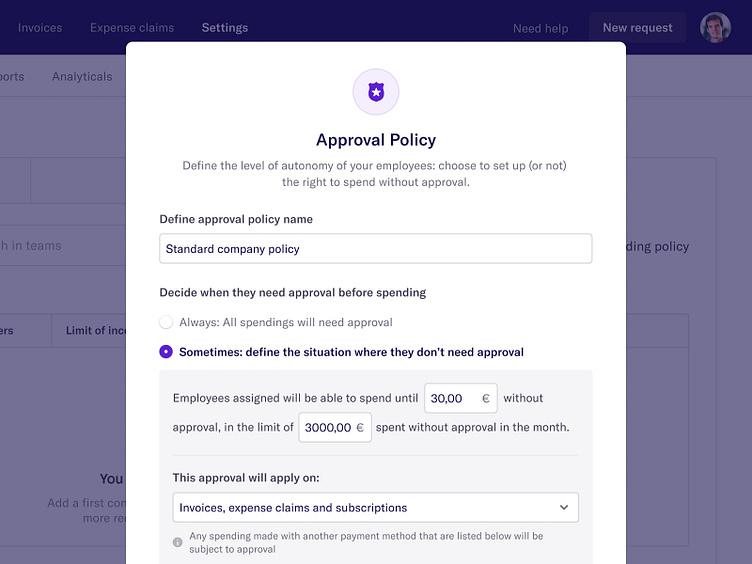Click the Approval Policy heading

click(376, 140)
